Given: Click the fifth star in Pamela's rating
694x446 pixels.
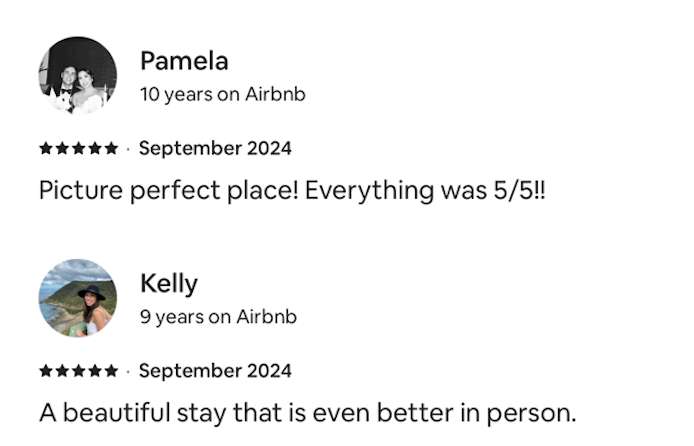Looking at the screenshot, I should (x=110, y=149).
